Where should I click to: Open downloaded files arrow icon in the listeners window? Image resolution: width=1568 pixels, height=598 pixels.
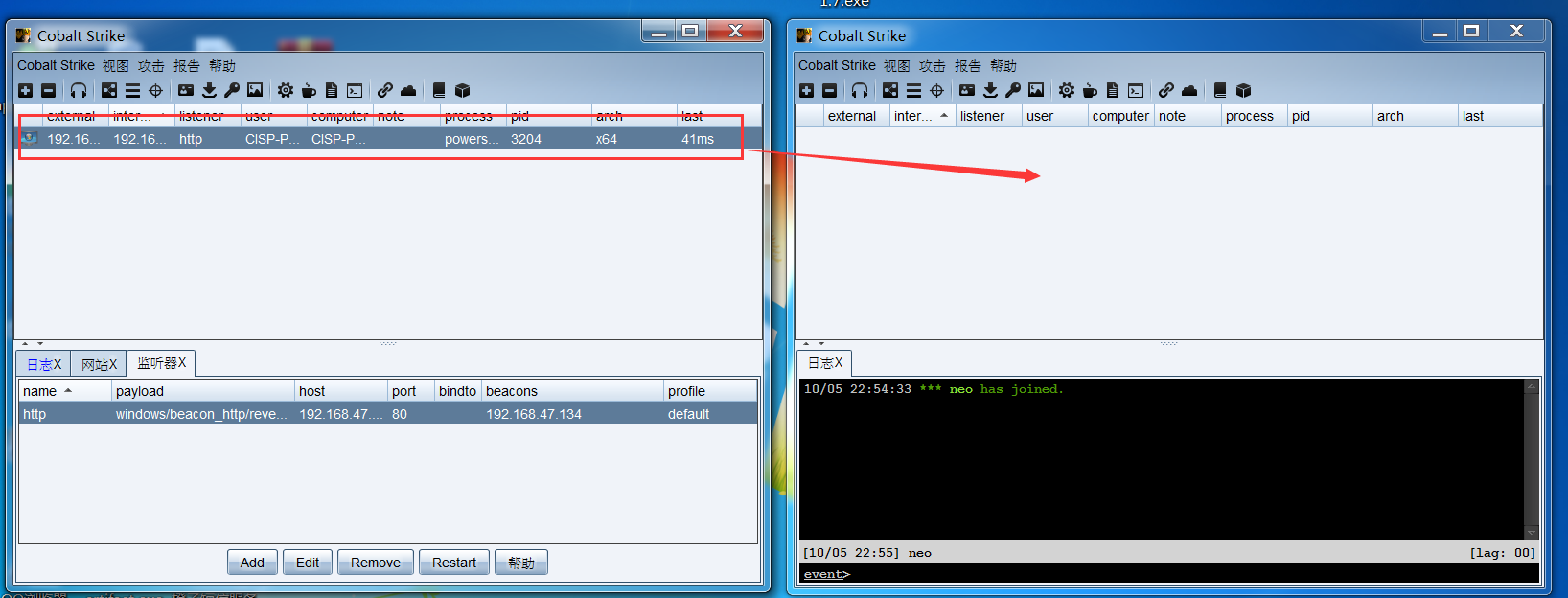[x=209, y=90]
